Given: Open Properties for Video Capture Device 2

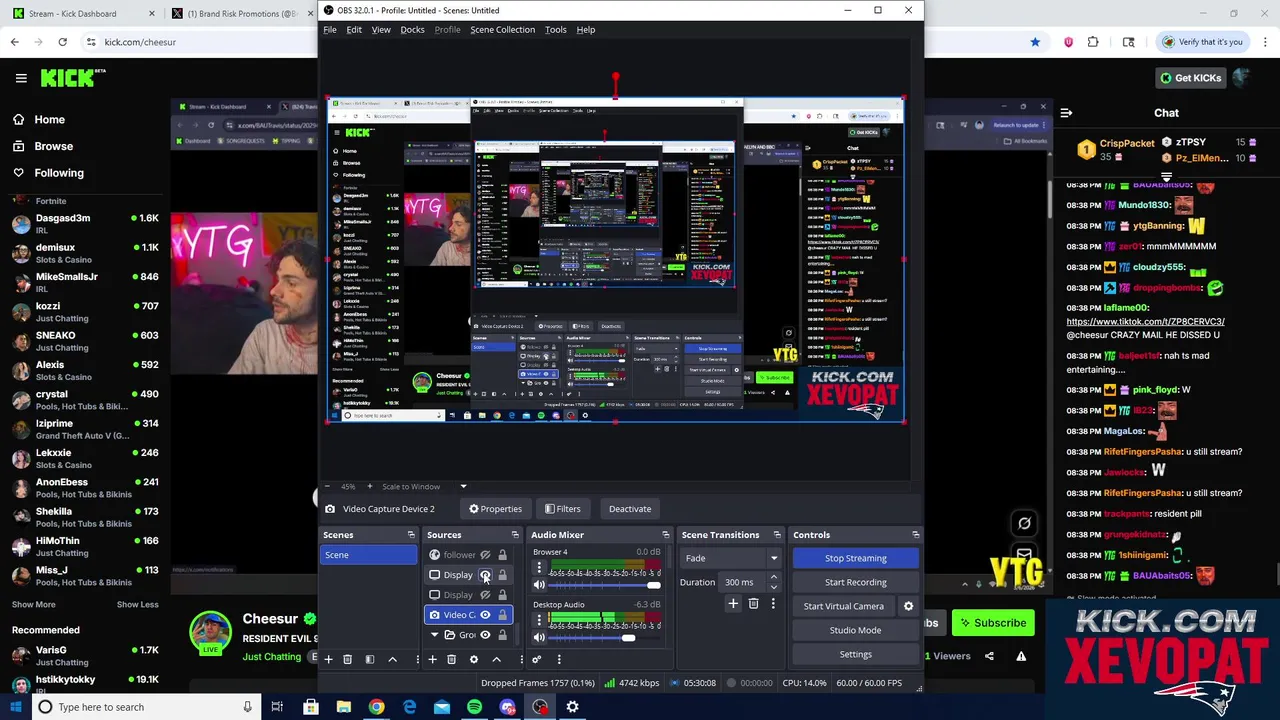Looking at the screenshot, I should (x=495, y=509).
